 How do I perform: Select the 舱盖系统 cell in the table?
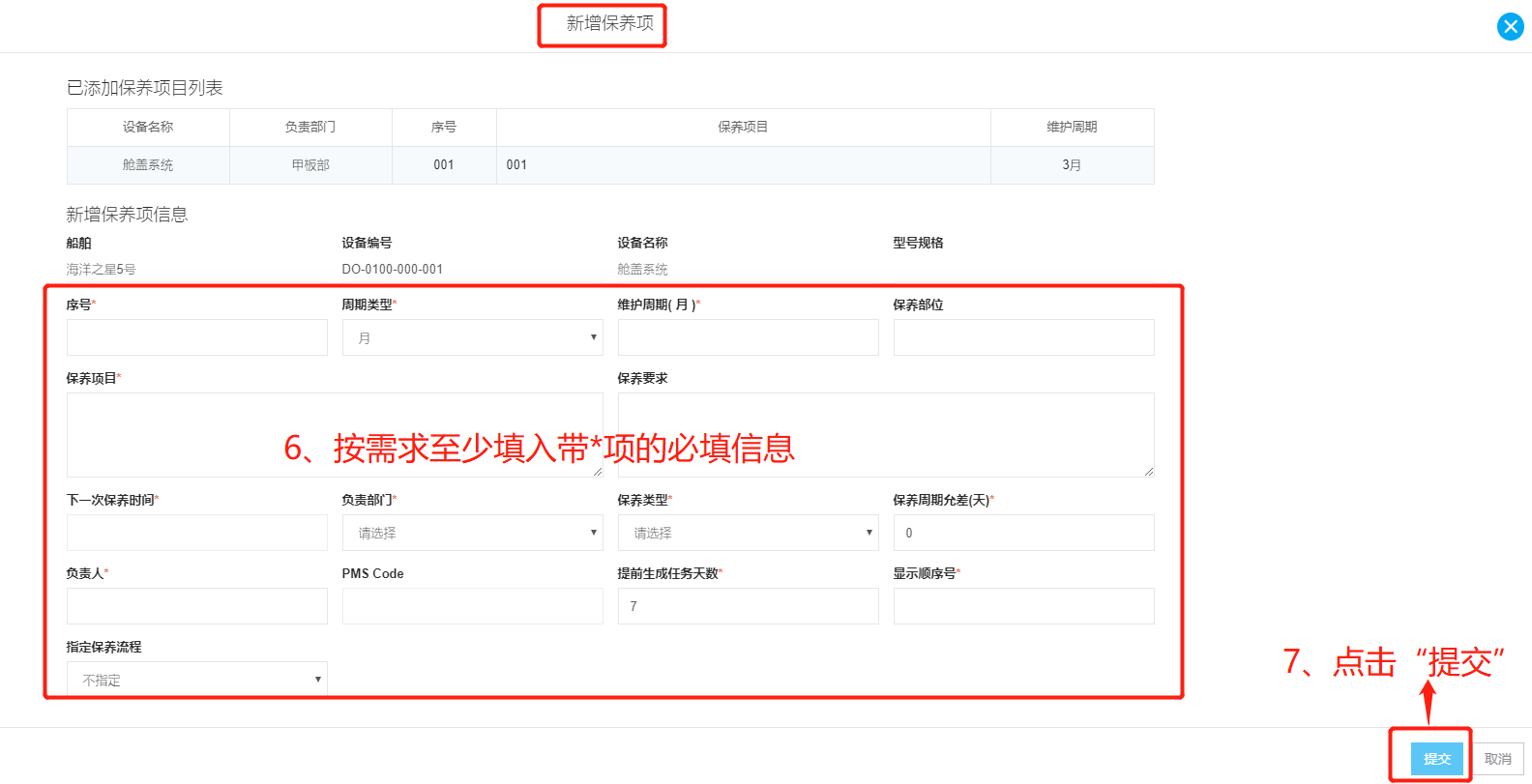[x=148, y=165]
